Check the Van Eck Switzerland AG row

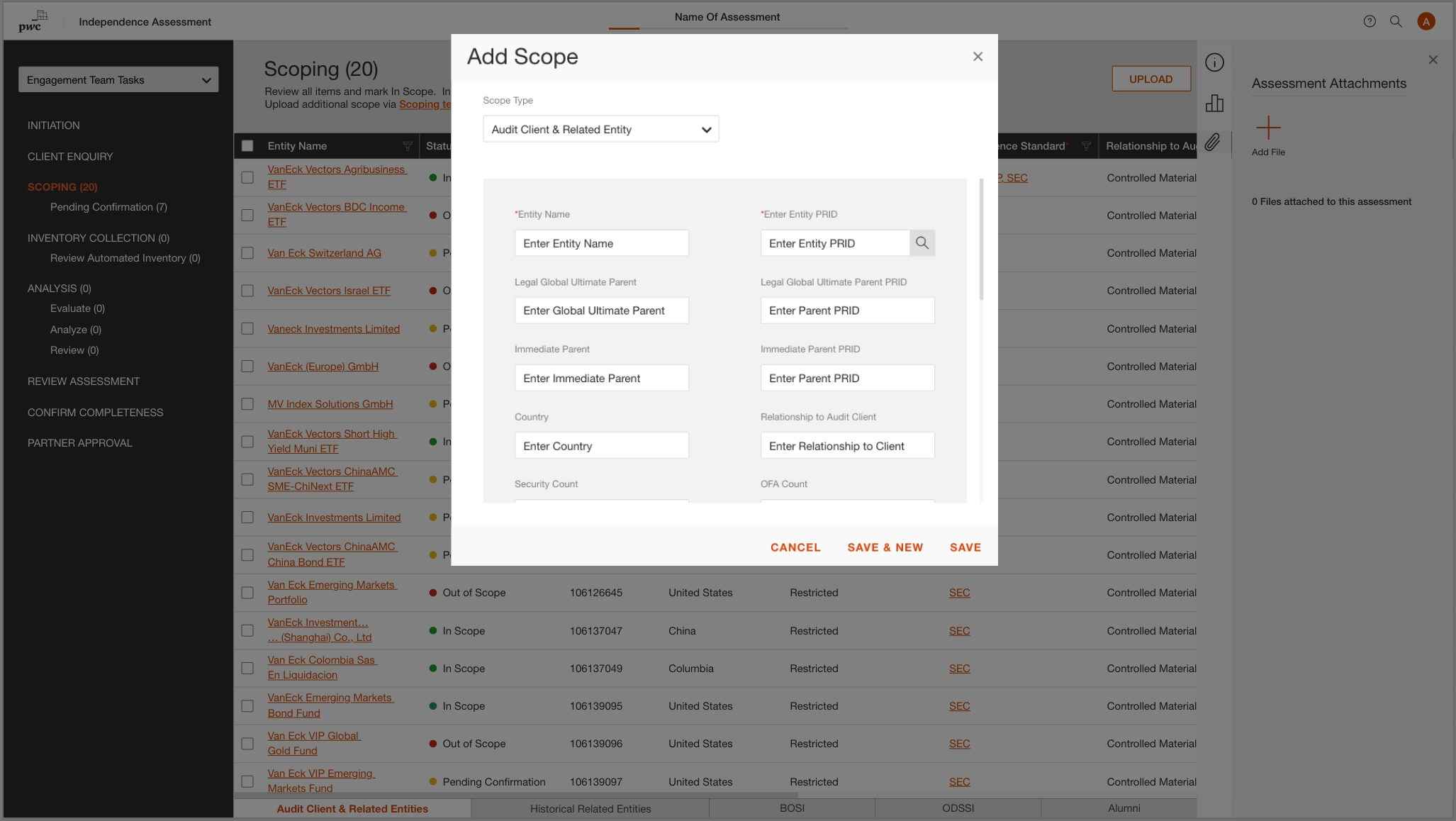(x=247, y=253)
